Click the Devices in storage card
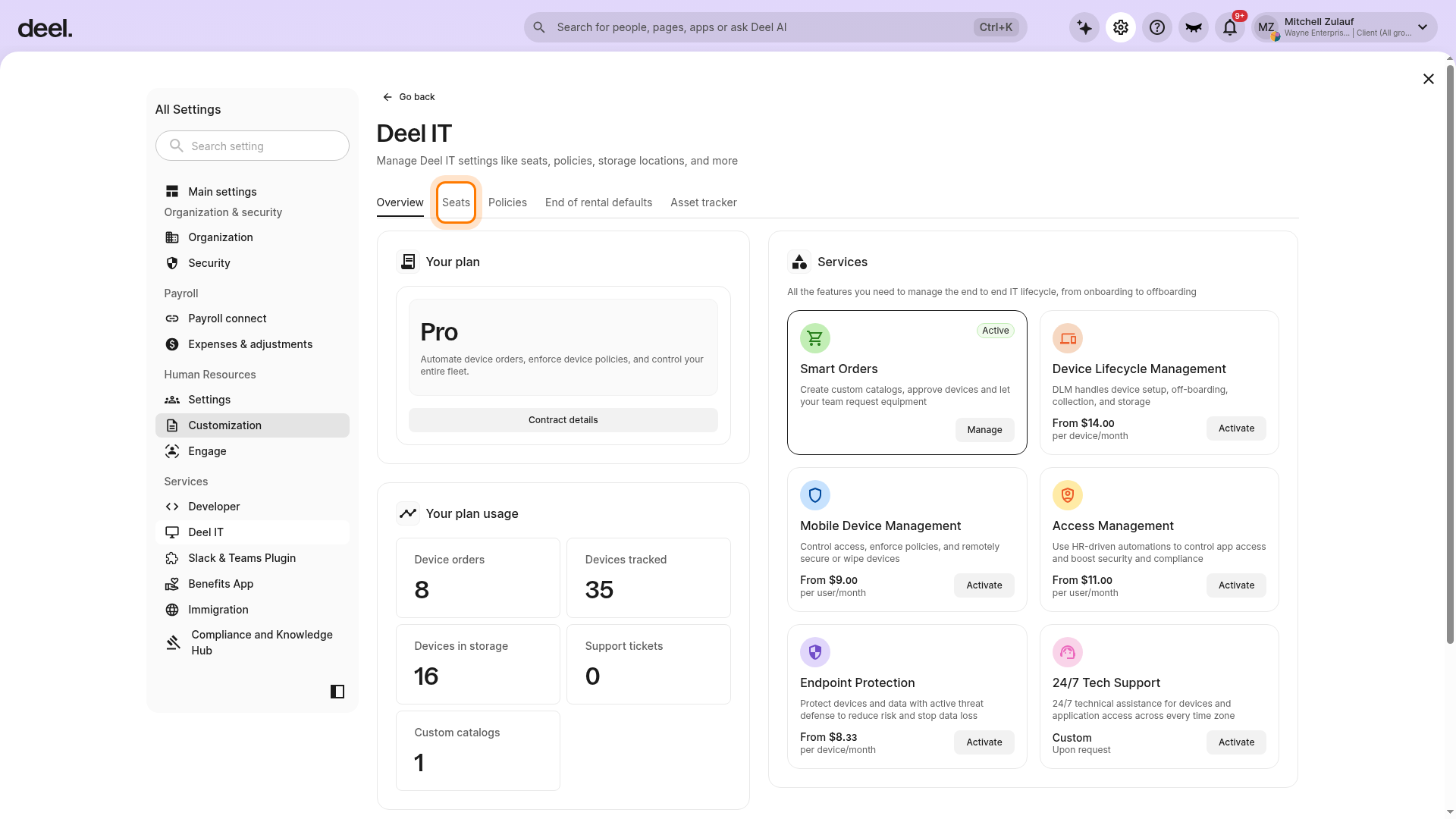Image resolution: width=1456 pixels, height=819 pixels. pyautogui.click(x=478, y=664)
